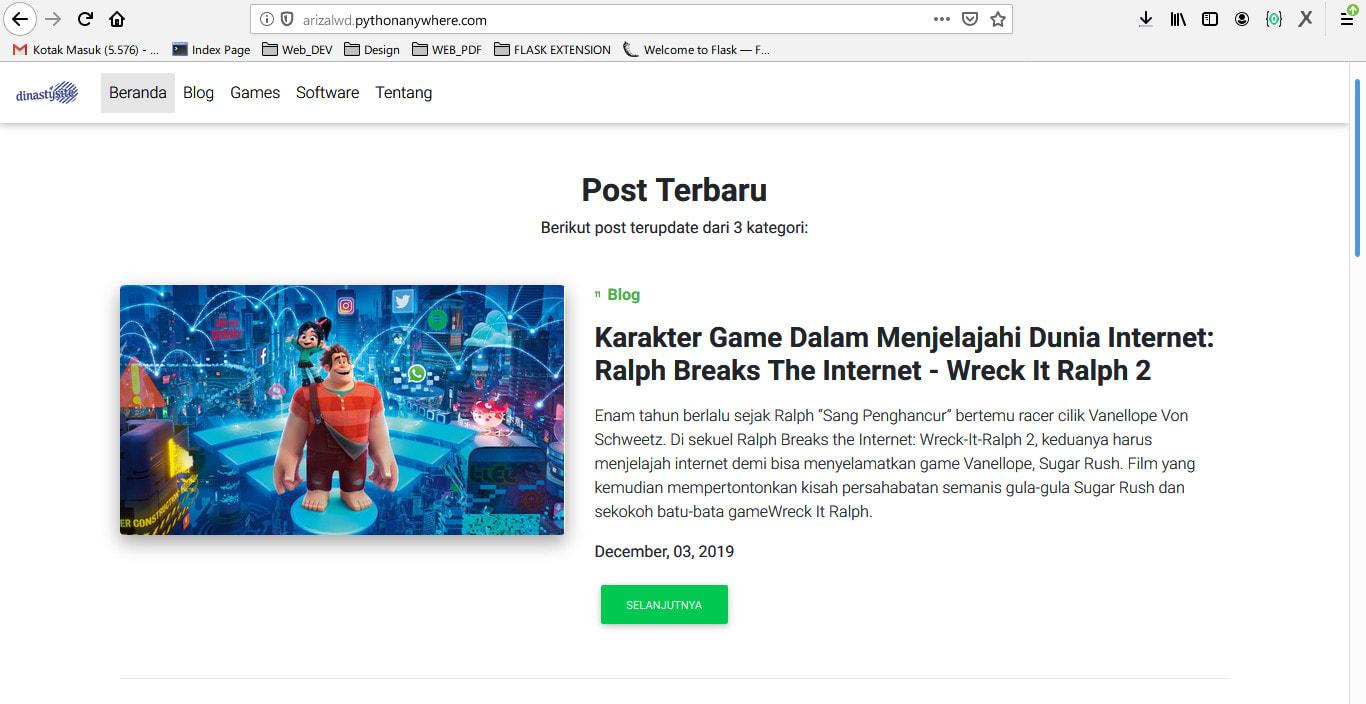Click the December, 03, 2019 date text

point(664,552)
